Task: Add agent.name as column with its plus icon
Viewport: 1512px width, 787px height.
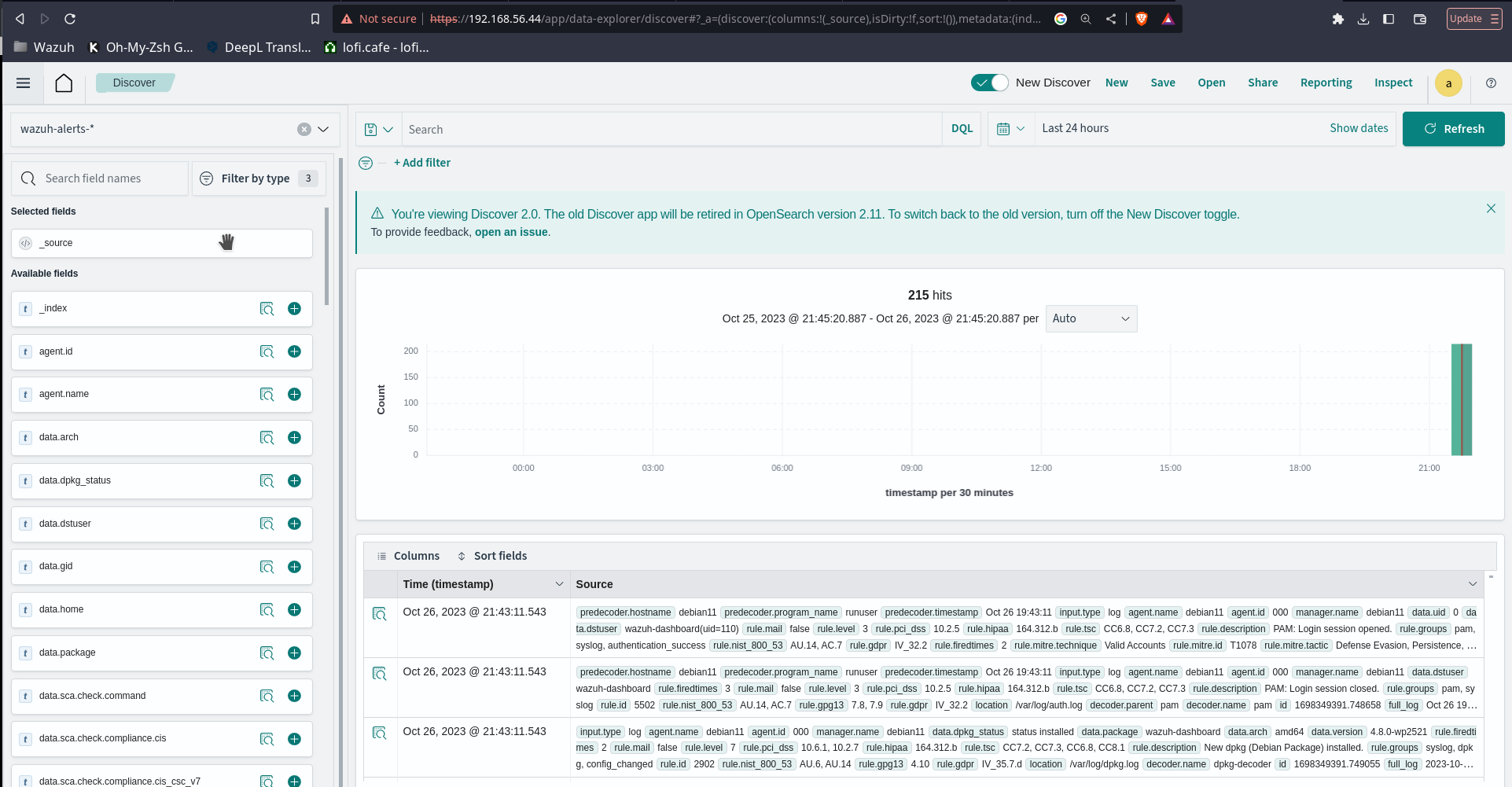Action: click(x=294, y=394)
